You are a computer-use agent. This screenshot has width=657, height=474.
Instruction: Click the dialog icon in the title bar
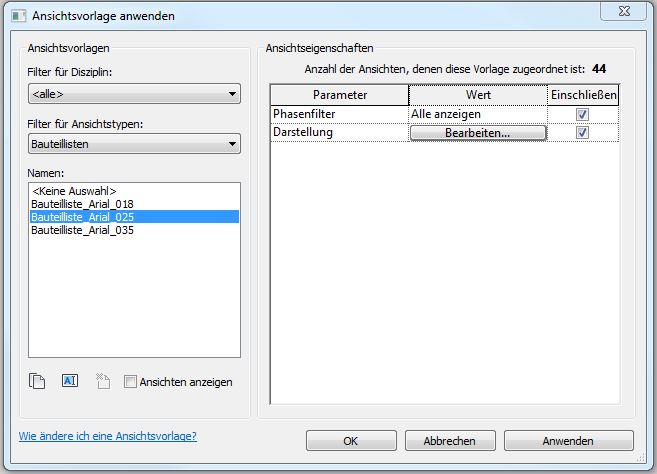tap(17, 16)
